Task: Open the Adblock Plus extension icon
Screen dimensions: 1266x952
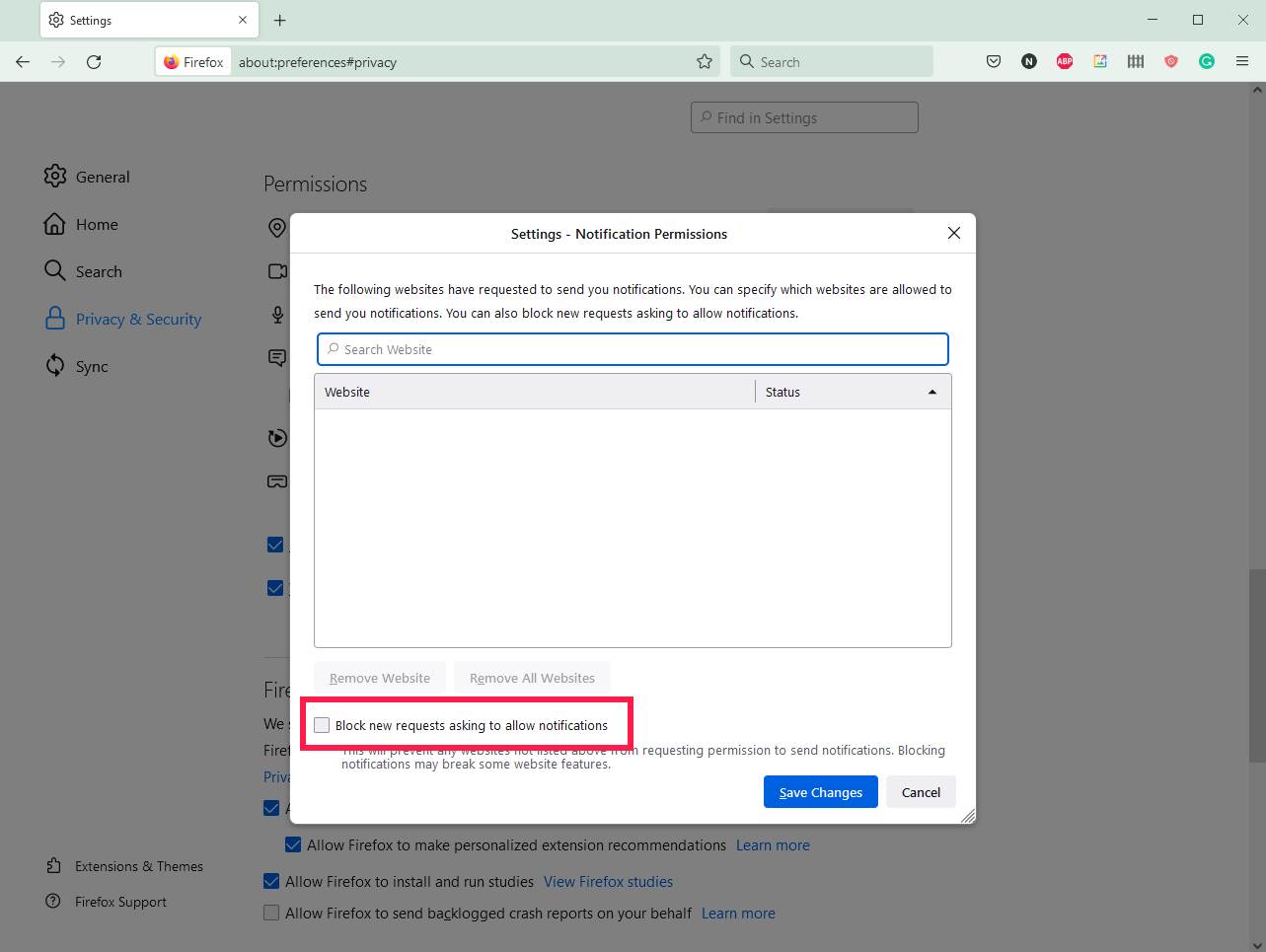Action: click(x=1065, y=61)
